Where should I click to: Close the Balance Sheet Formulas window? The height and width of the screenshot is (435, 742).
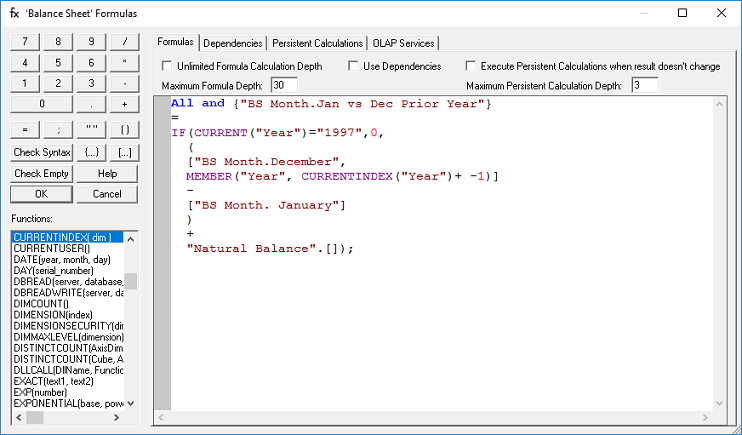click(721, 13)
